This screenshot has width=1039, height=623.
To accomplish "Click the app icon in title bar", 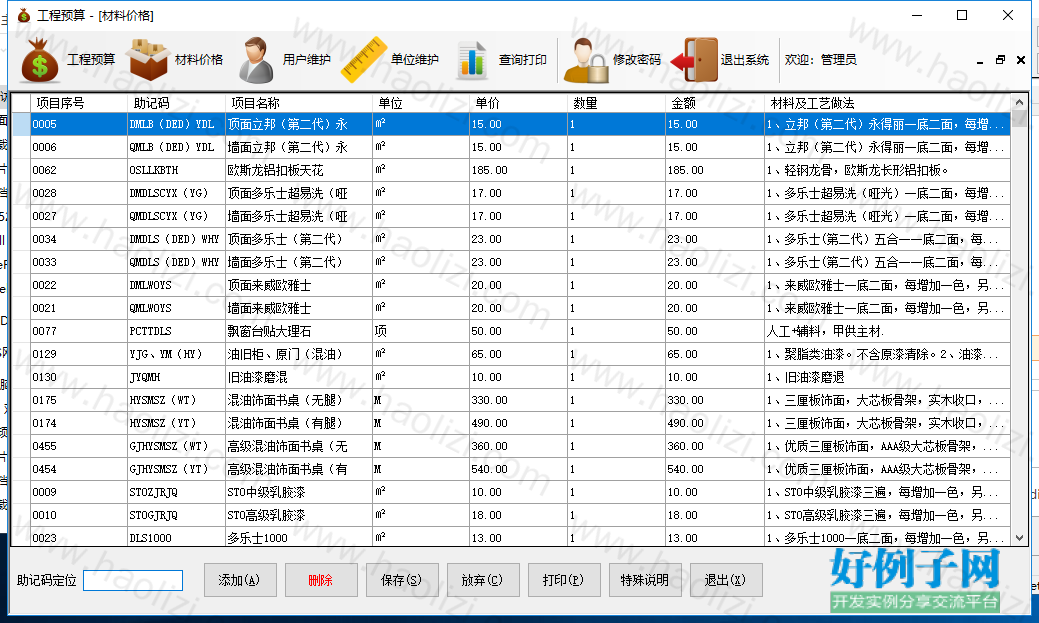I will click(x=24, y=15).
